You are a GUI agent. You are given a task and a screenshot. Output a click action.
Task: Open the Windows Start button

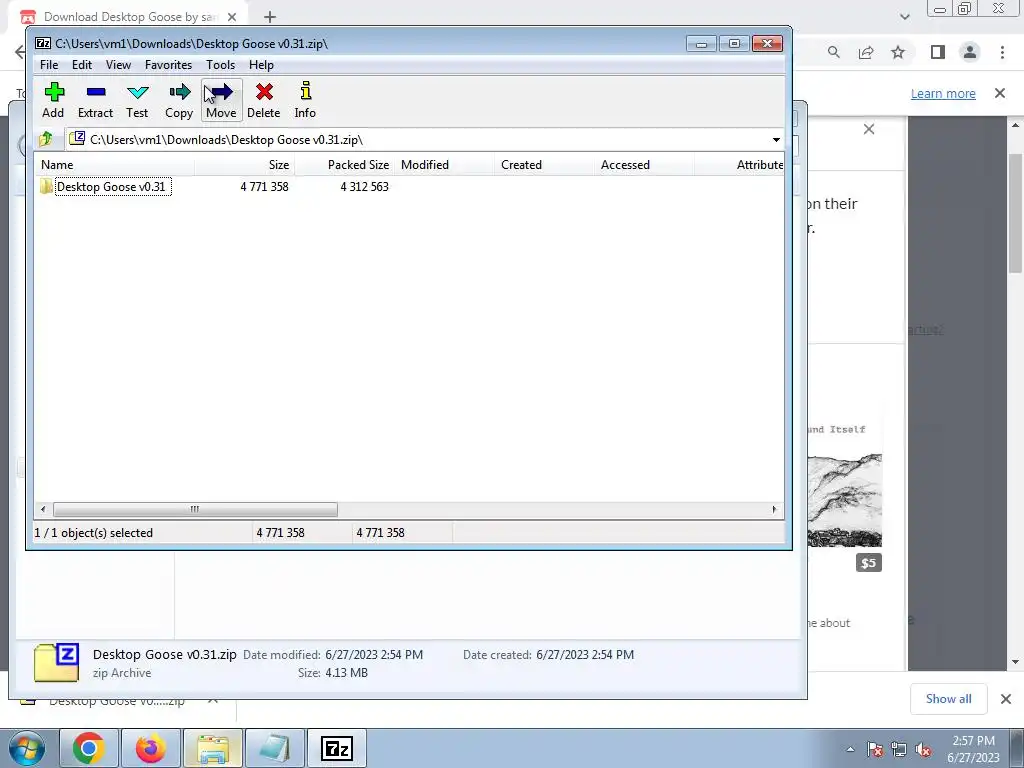27,748
